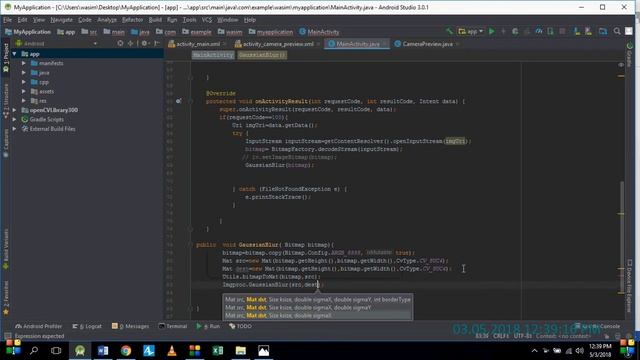
Task: Open the VCS menu
Action: [x=207, y=20]
